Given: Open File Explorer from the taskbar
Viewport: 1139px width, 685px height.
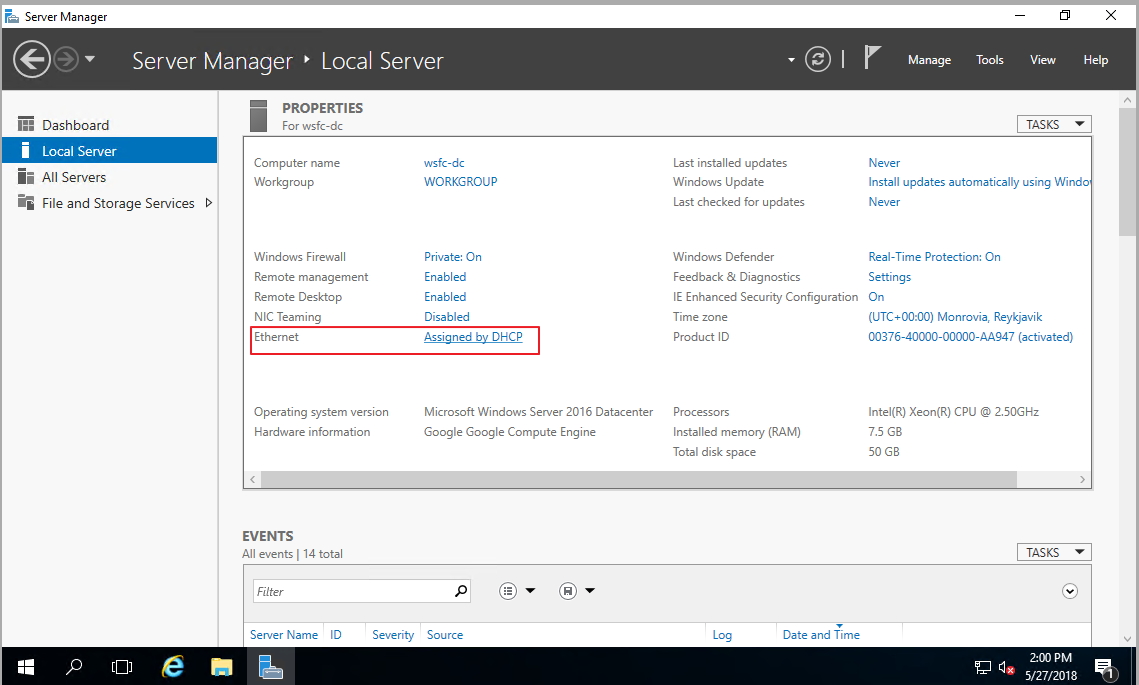Looking at the screenshot, I should click(221, 666).
